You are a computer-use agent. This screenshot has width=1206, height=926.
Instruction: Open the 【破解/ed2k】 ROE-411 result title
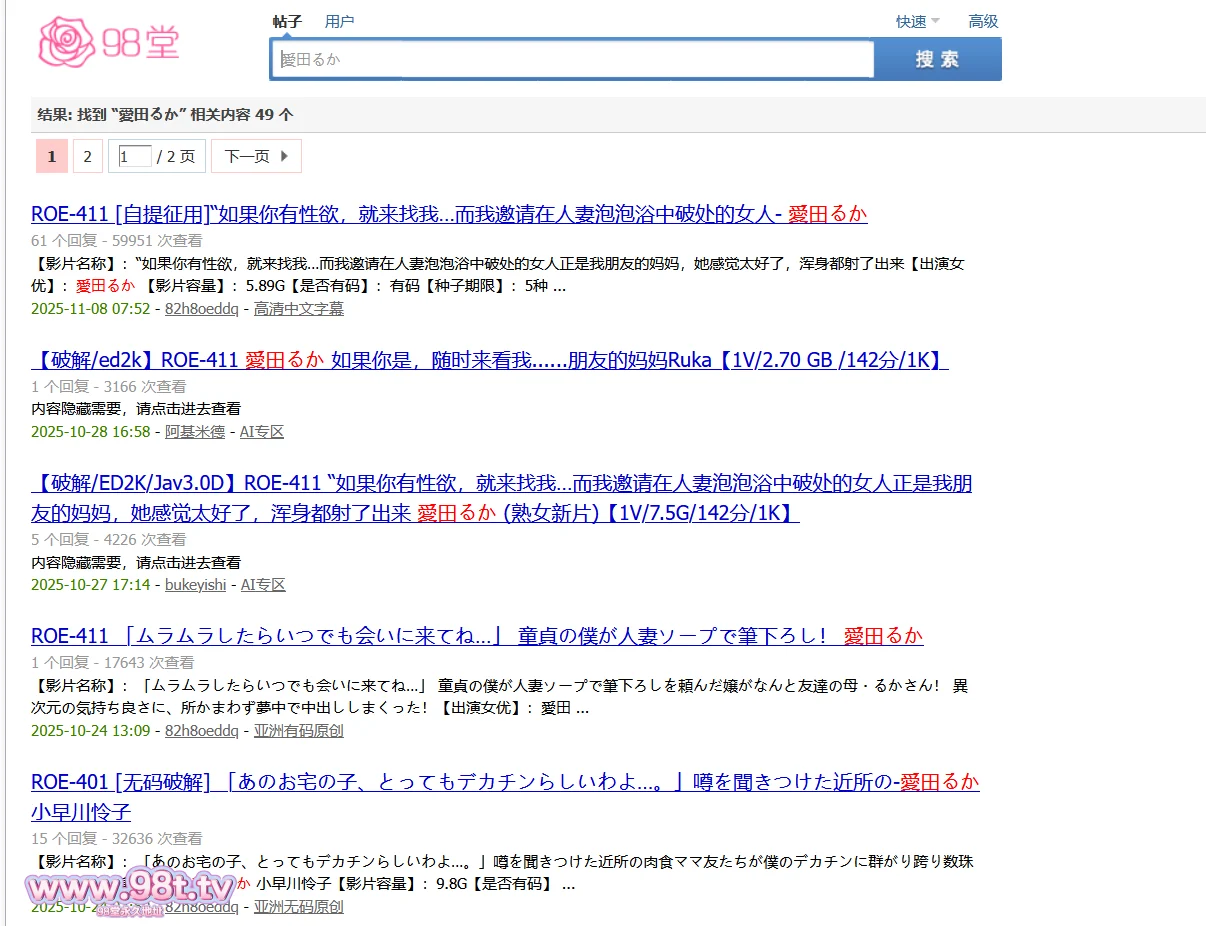click(x=489, y=360)
